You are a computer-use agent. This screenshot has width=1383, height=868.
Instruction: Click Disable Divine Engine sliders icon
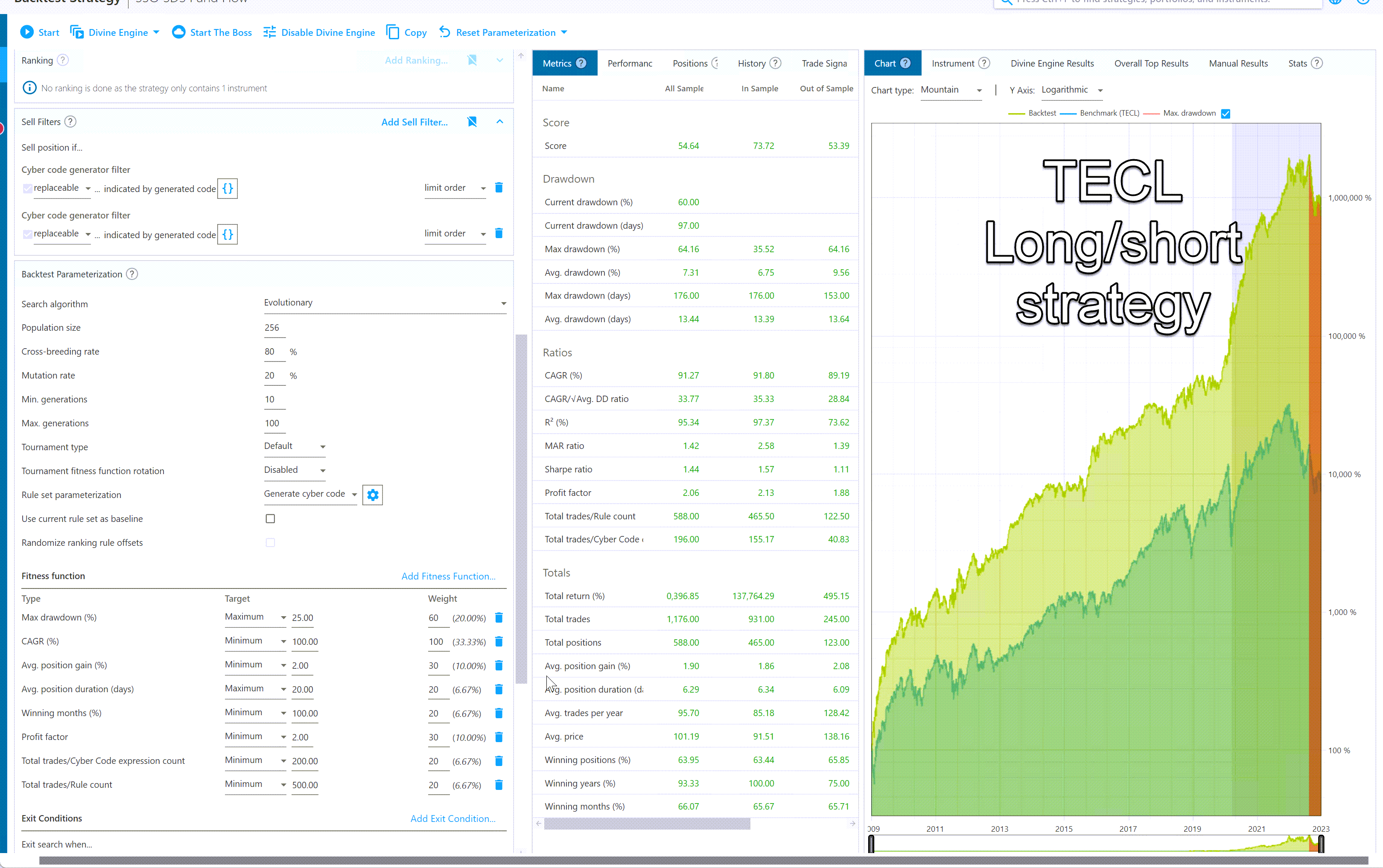point(269,32)
